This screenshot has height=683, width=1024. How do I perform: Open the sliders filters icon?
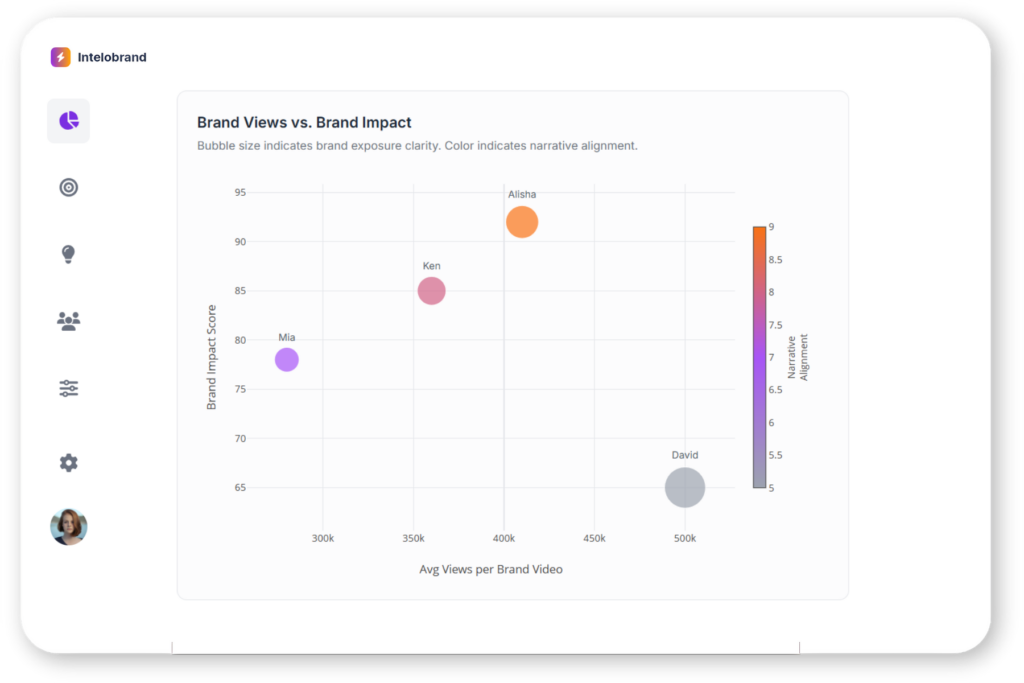[x=68, y=388]
